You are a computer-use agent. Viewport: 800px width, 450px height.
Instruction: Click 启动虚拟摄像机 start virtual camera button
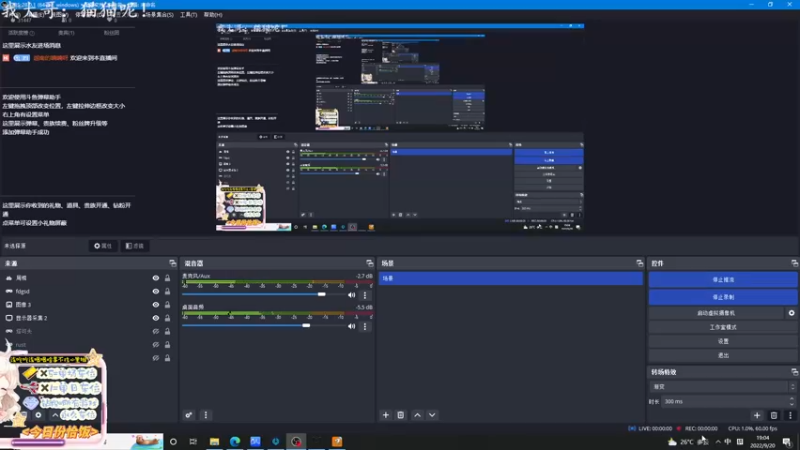pyautogui.click(x=716, y=313)
